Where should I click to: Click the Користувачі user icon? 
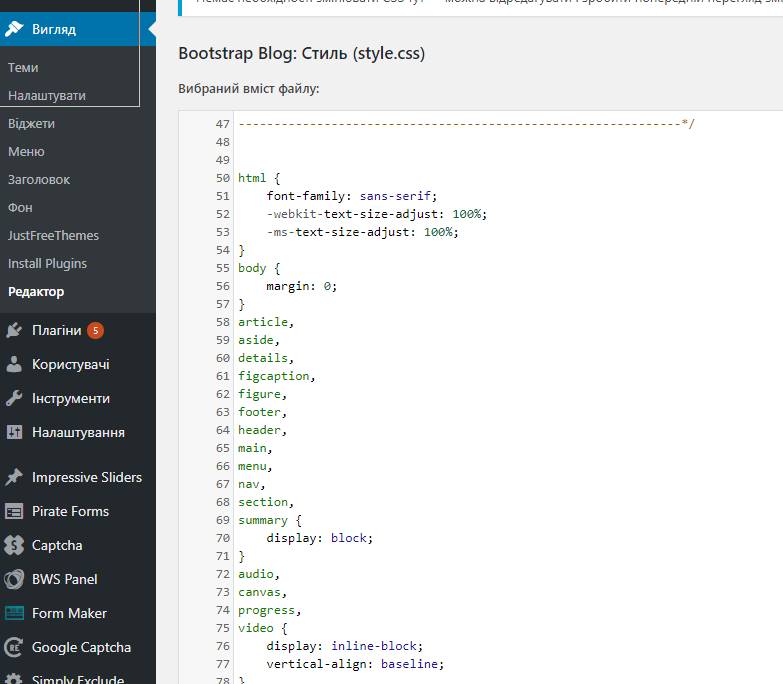click(14, 364)
